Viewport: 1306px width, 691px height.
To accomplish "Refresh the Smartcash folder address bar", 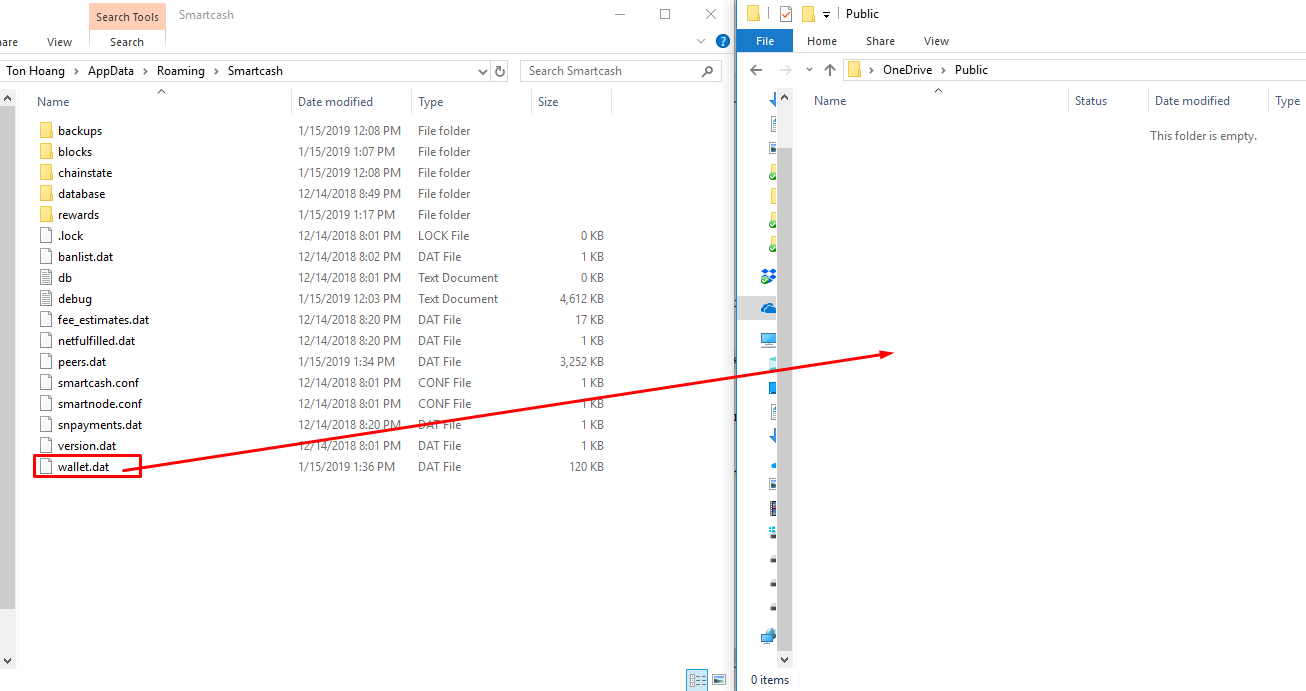I will tap(500, 71).
